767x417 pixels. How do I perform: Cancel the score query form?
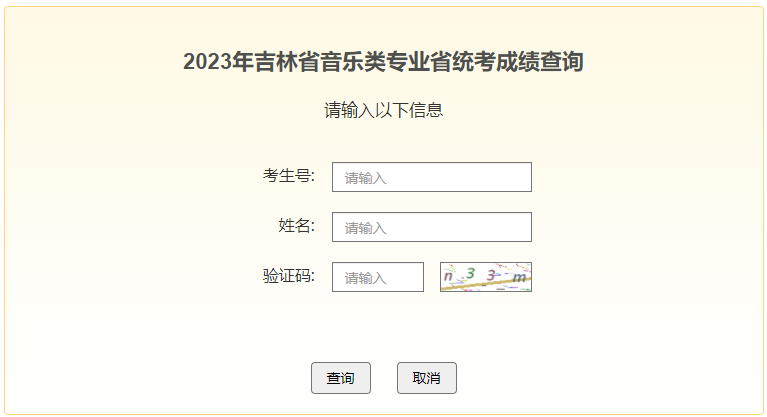pyautogui.click(x=427, y=378)
